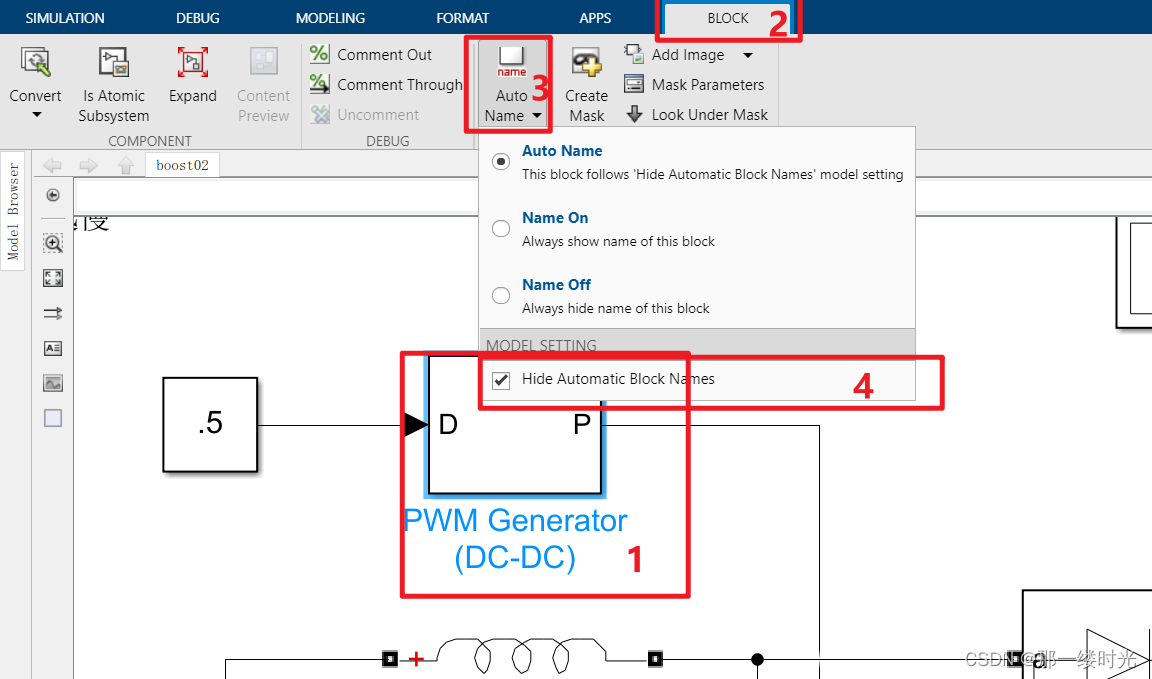Image resolution: width=1152 pixels, height=679 pixels.
Task: Switch to the MODELING tab
Action: point(330,18)
